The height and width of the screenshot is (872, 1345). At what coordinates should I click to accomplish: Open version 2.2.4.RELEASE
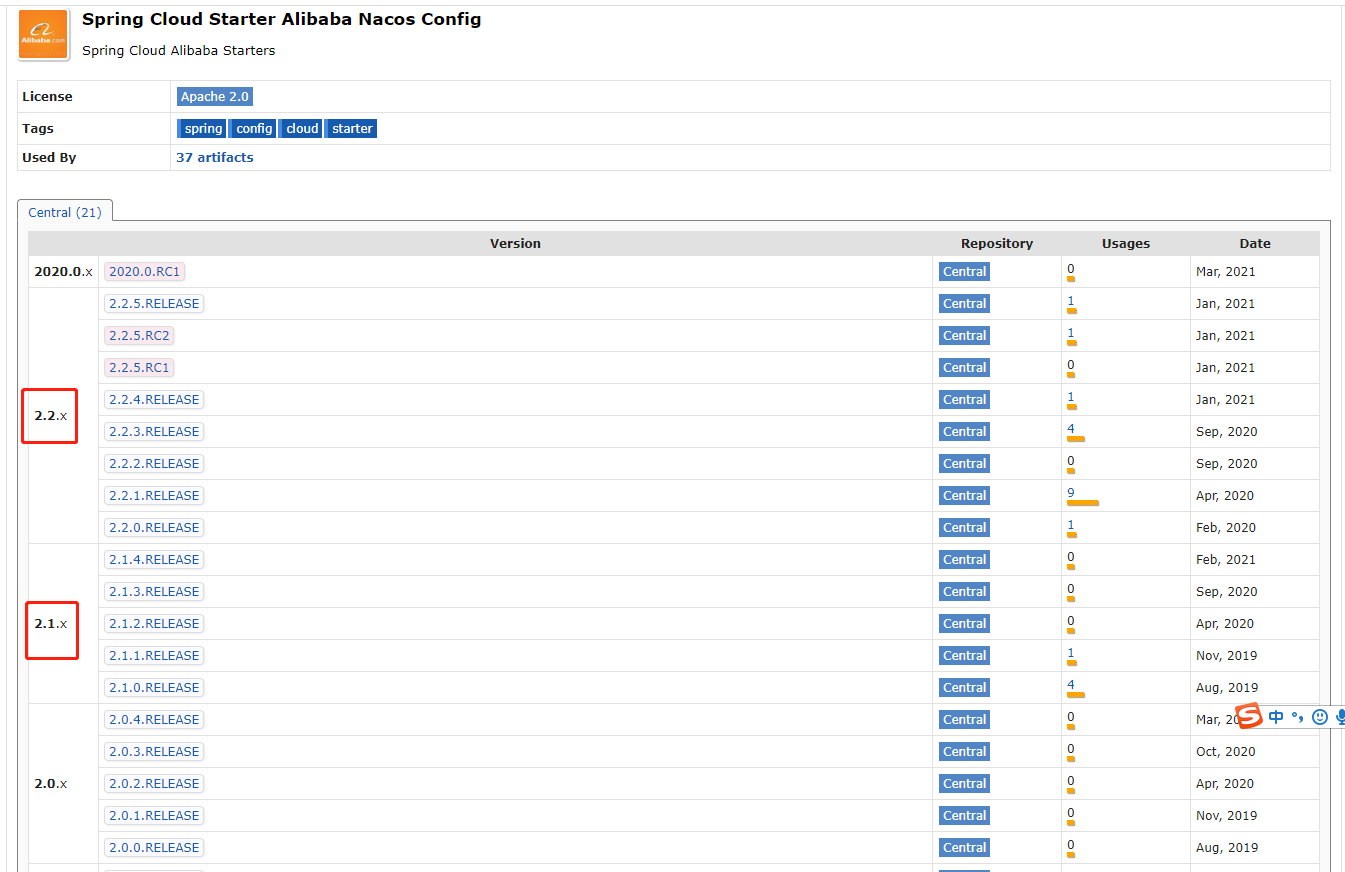(x=154, y=400)
